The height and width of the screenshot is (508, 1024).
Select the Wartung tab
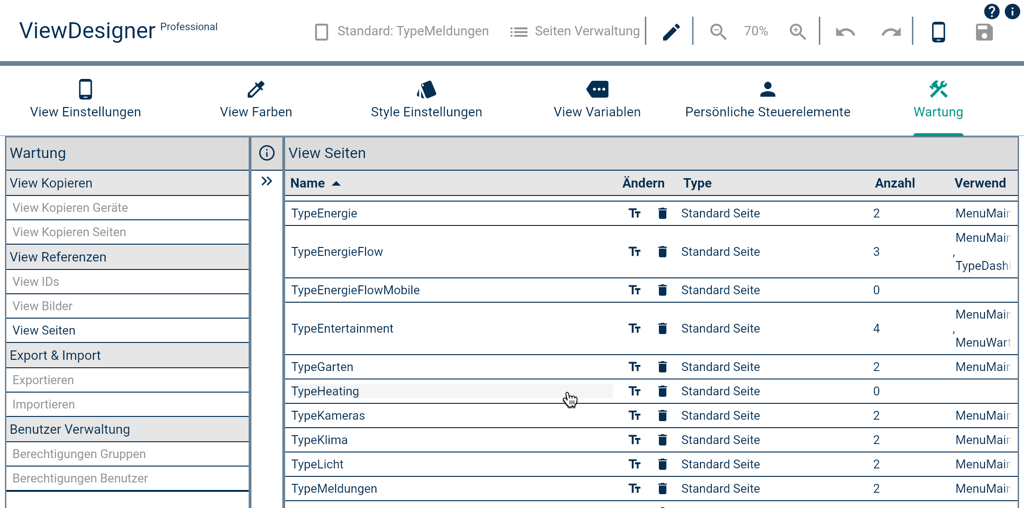pyautogui.click(x=938, y=99)
